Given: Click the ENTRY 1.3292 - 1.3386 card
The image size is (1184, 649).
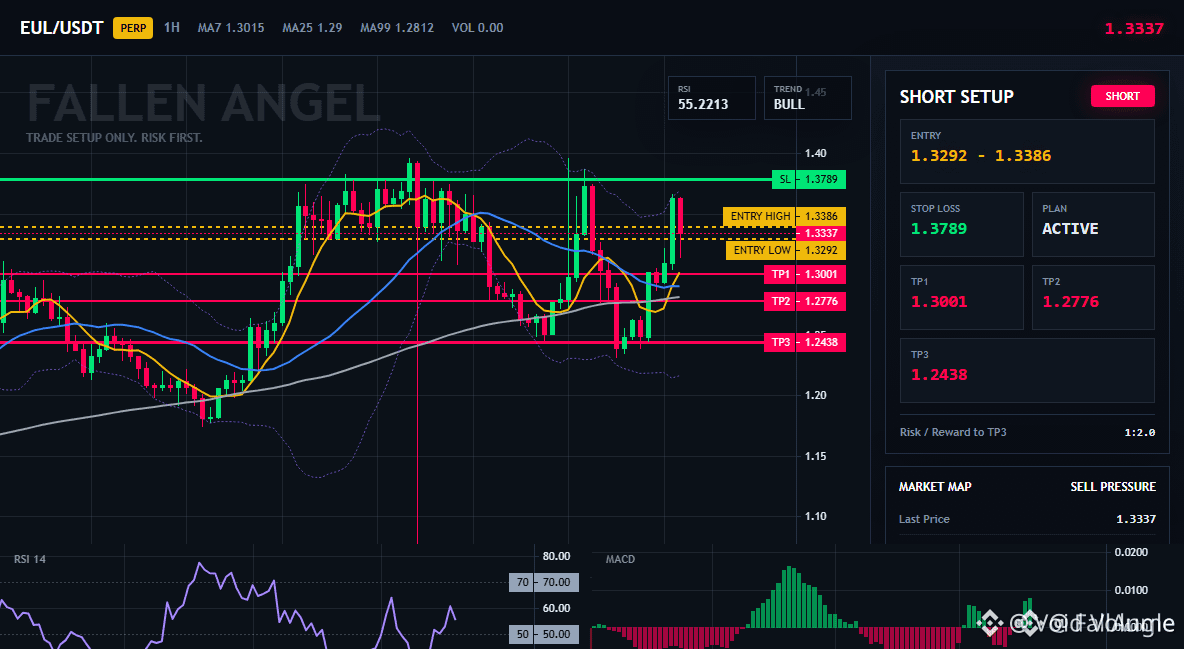Looking at the screenshot, I should (1027, 151).
